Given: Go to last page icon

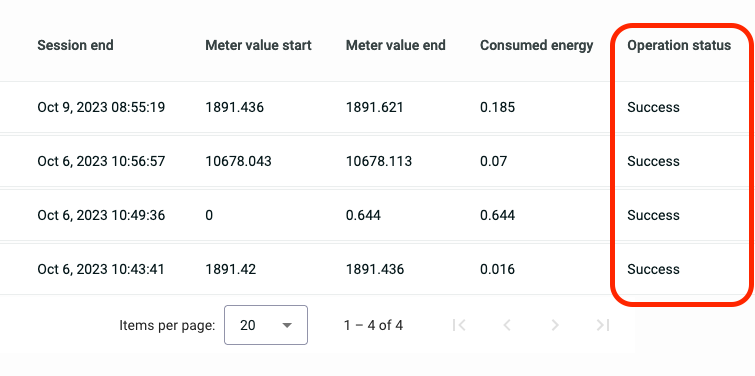Looking at the screenshot, I should (603, 325).
